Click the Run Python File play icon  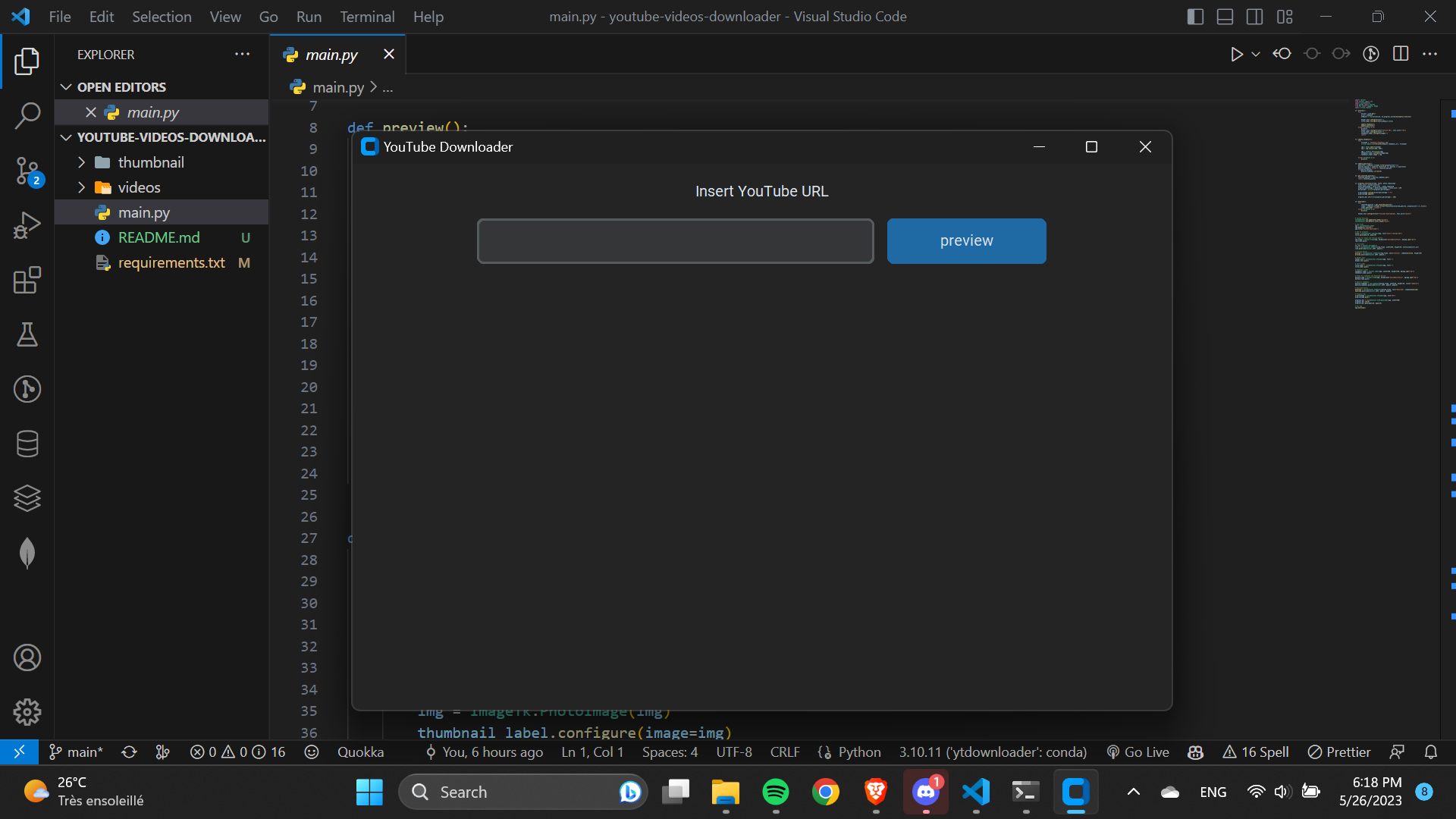(1236, 54)
